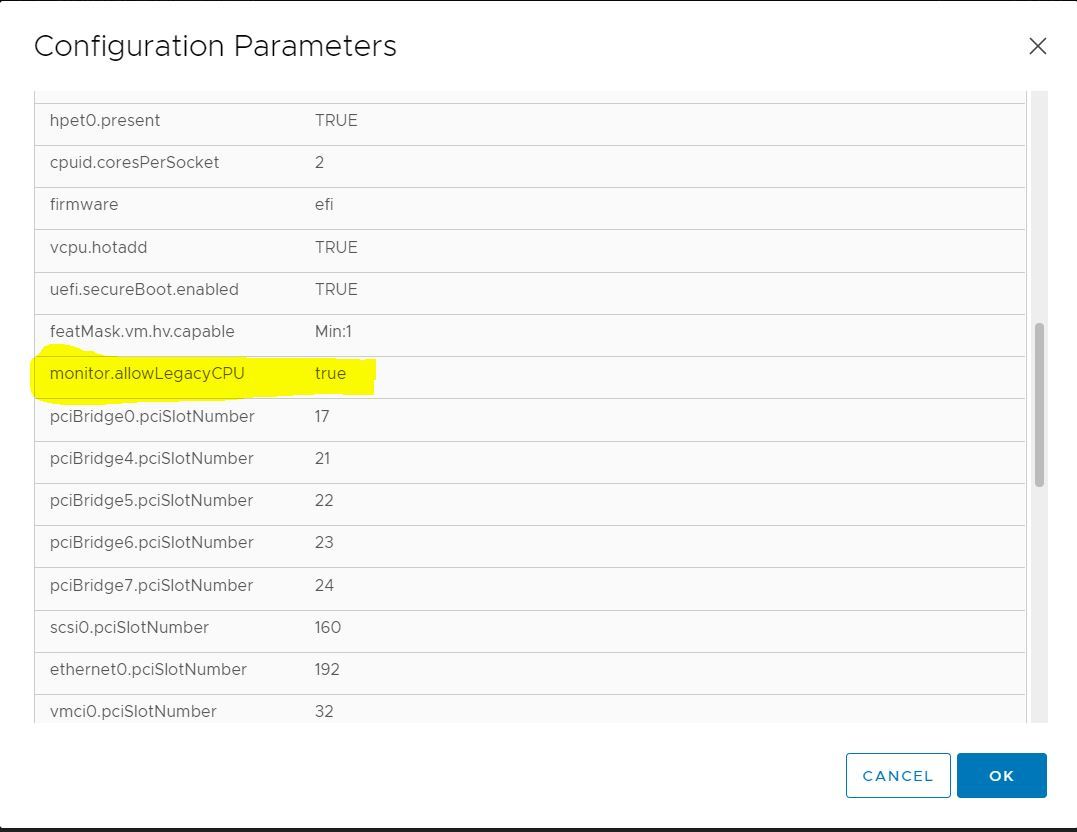Image resolution: width=1077 pixels, height=832 pixels.
Task: Close the Configuration Parameters dialog
Action: 1037,46
